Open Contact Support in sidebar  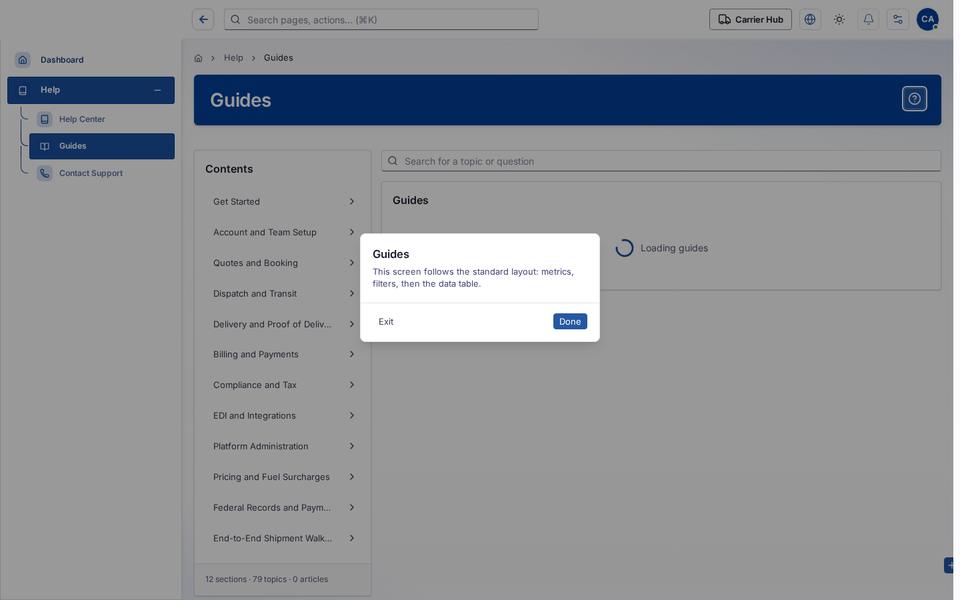pyautogui.click(x=102, y=173)
